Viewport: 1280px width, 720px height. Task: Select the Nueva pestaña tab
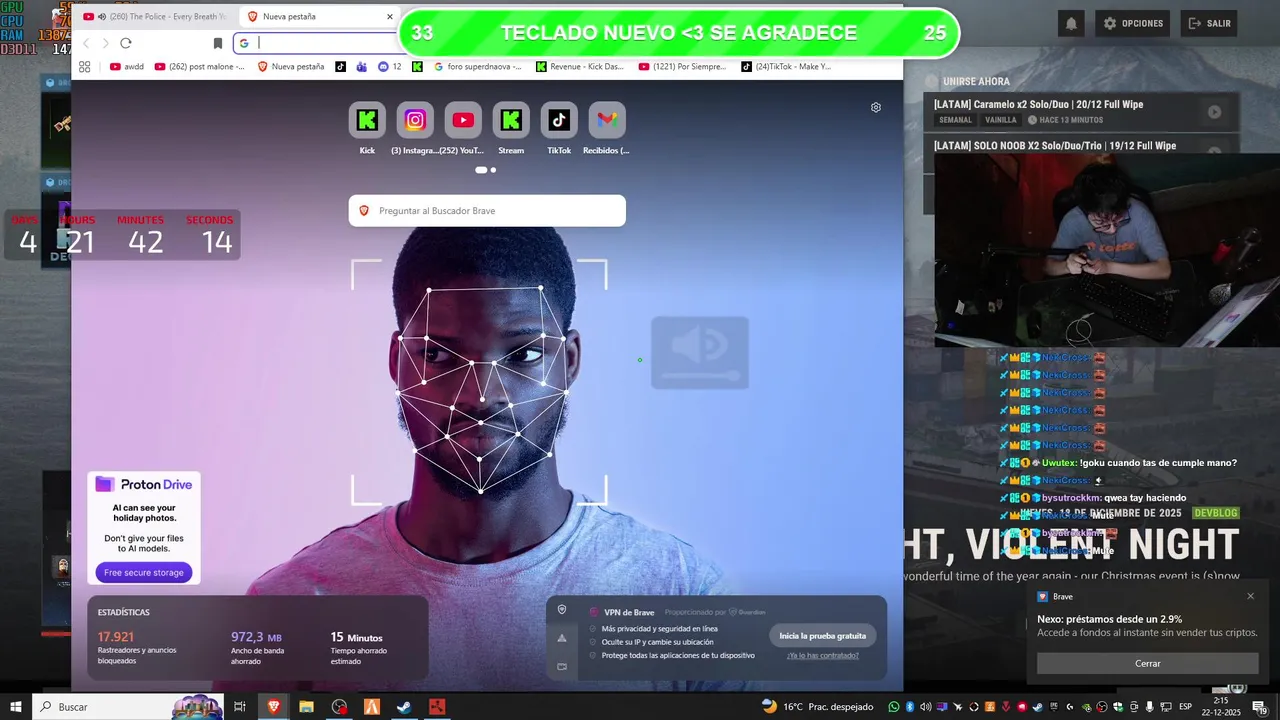pos(320,17)
